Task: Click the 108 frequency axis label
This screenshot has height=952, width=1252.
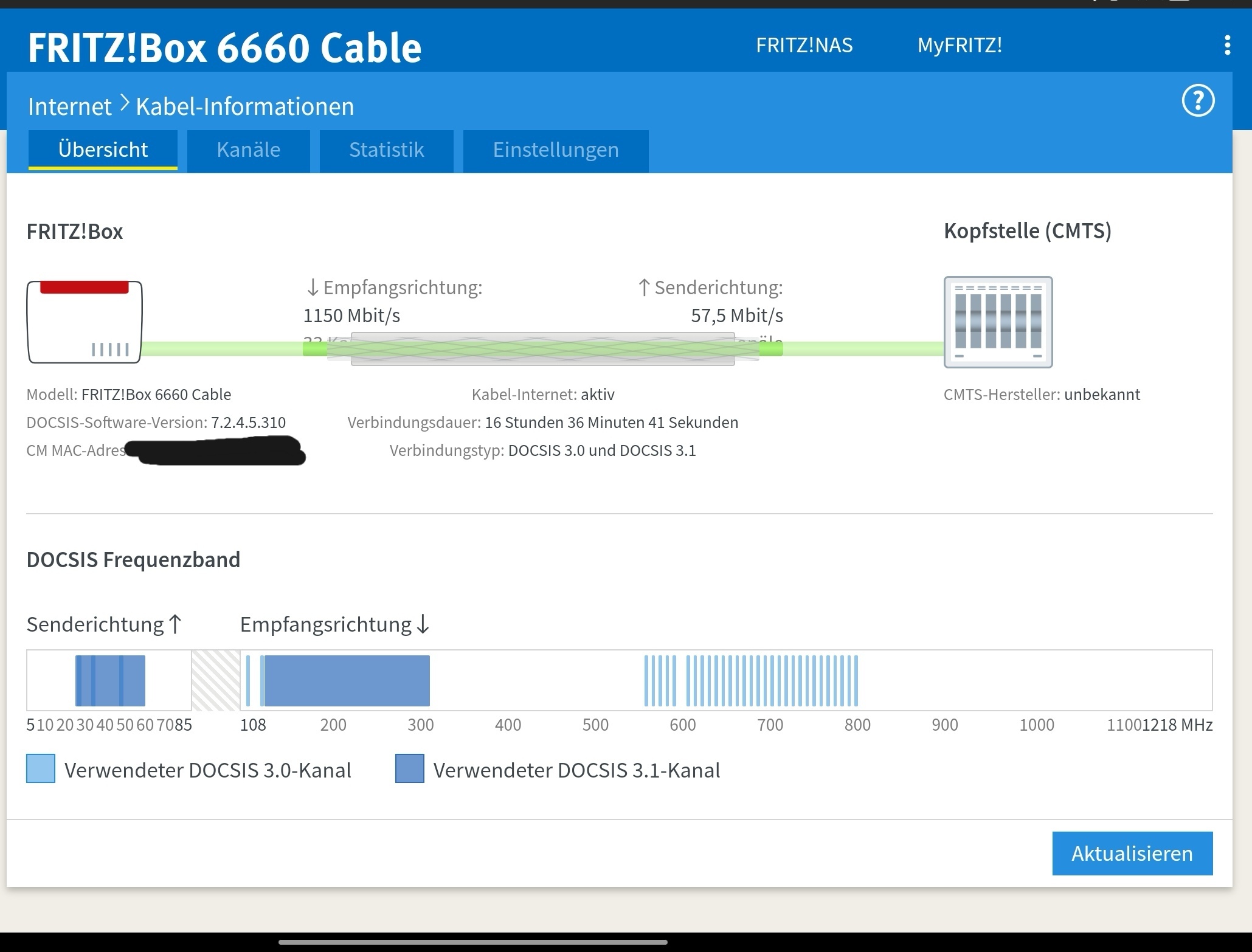Action: (253, 725)
